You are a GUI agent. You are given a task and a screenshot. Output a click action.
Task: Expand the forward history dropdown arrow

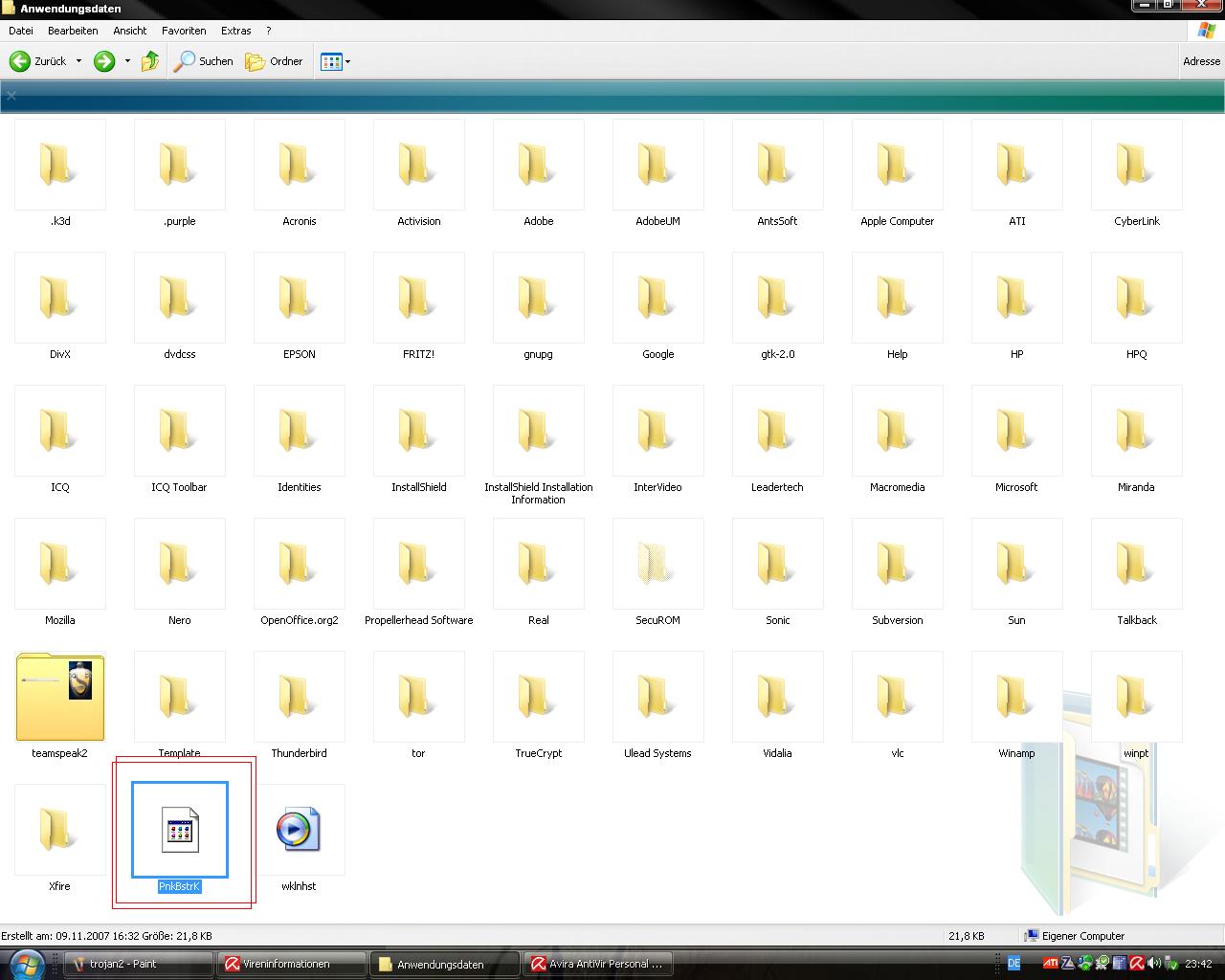[x=127, y=61]
